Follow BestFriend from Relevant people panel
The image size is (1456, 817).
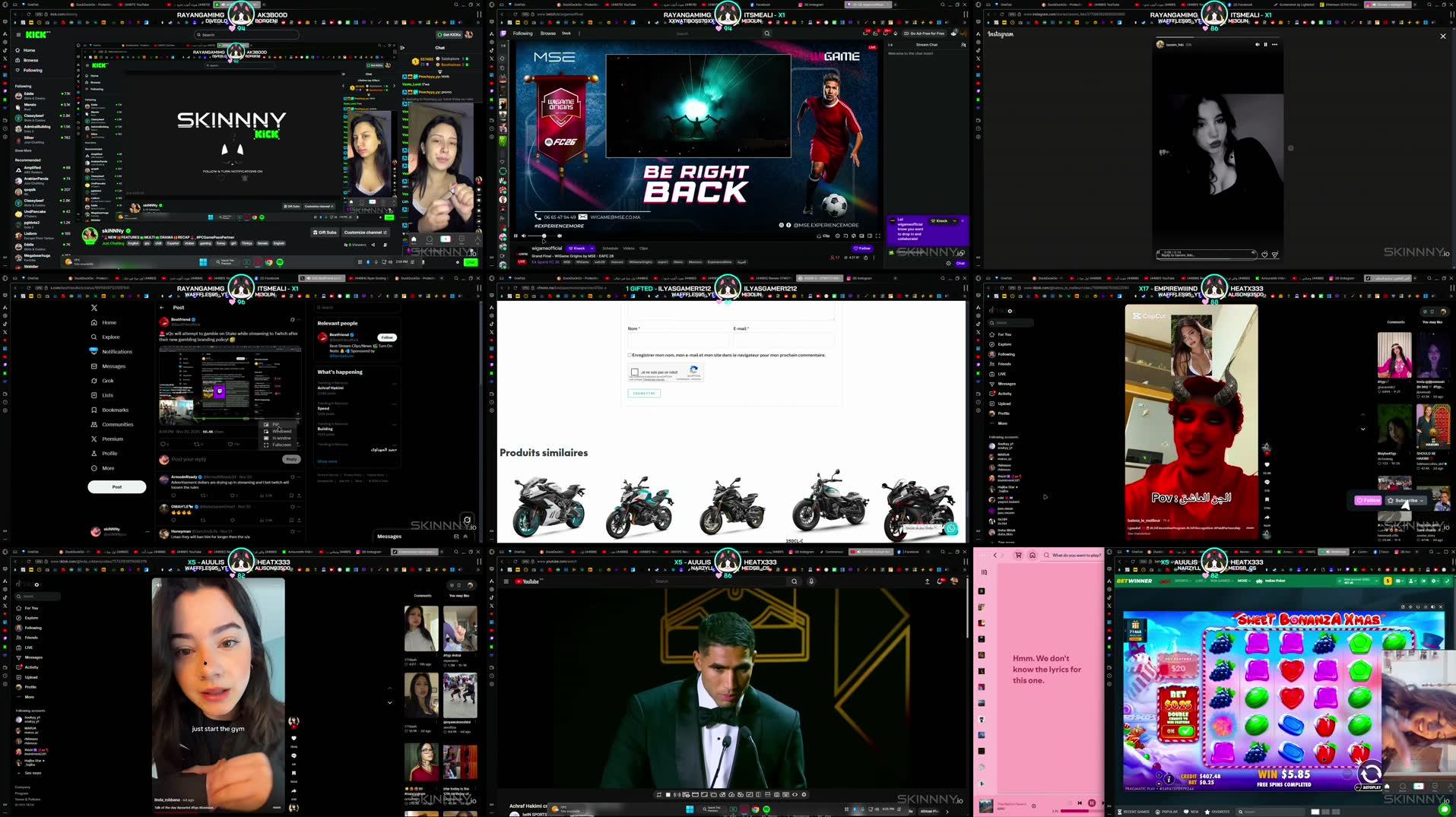(387, 337)
